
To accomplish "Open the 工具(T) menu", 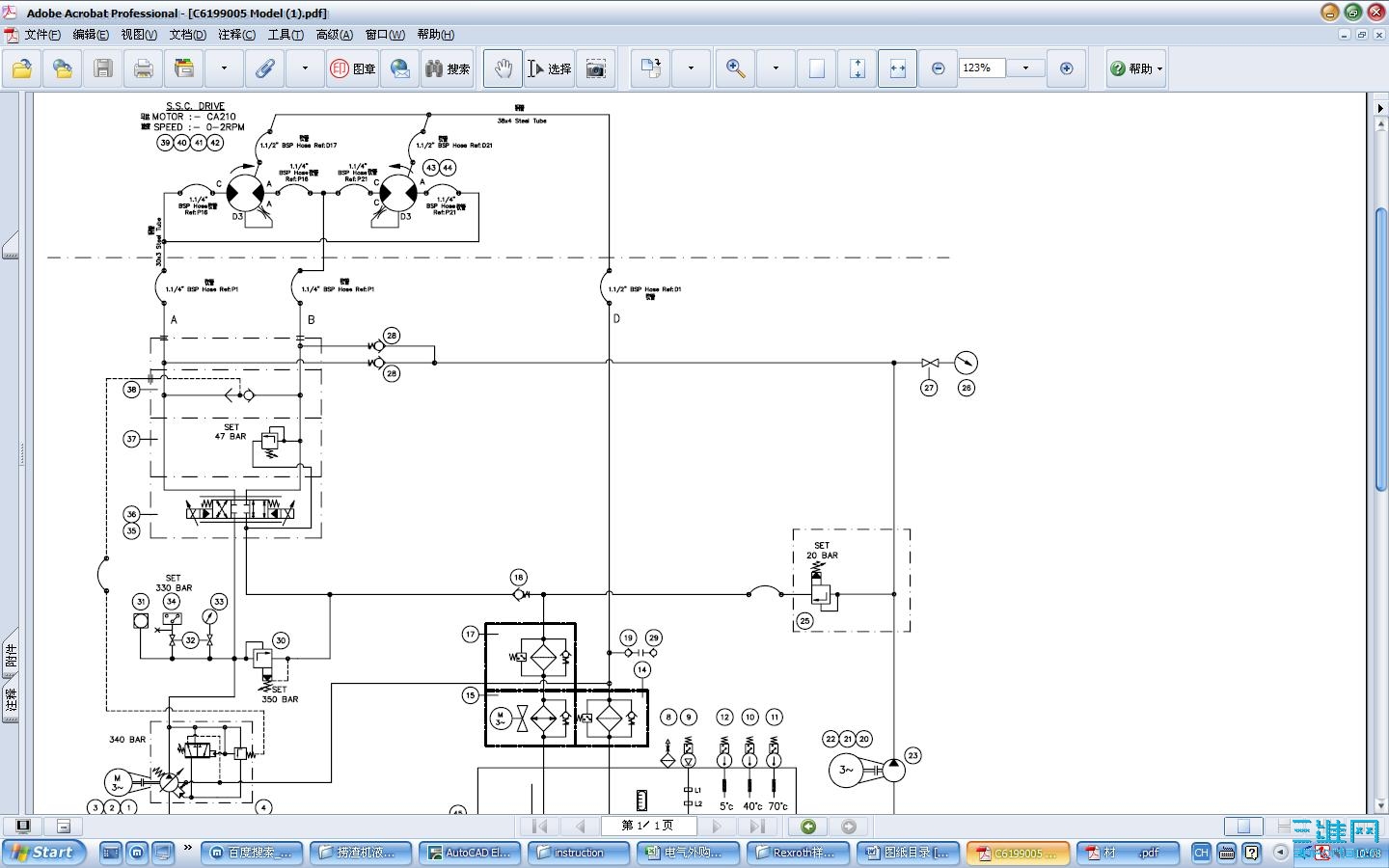I will 286,35.
